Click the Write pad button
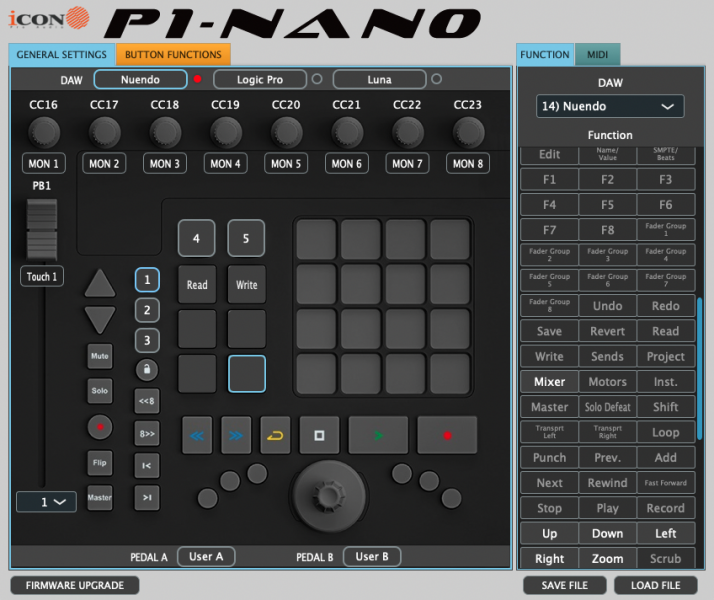The height and width of the screenshot is (600, 714). click(x=246, y=285)
